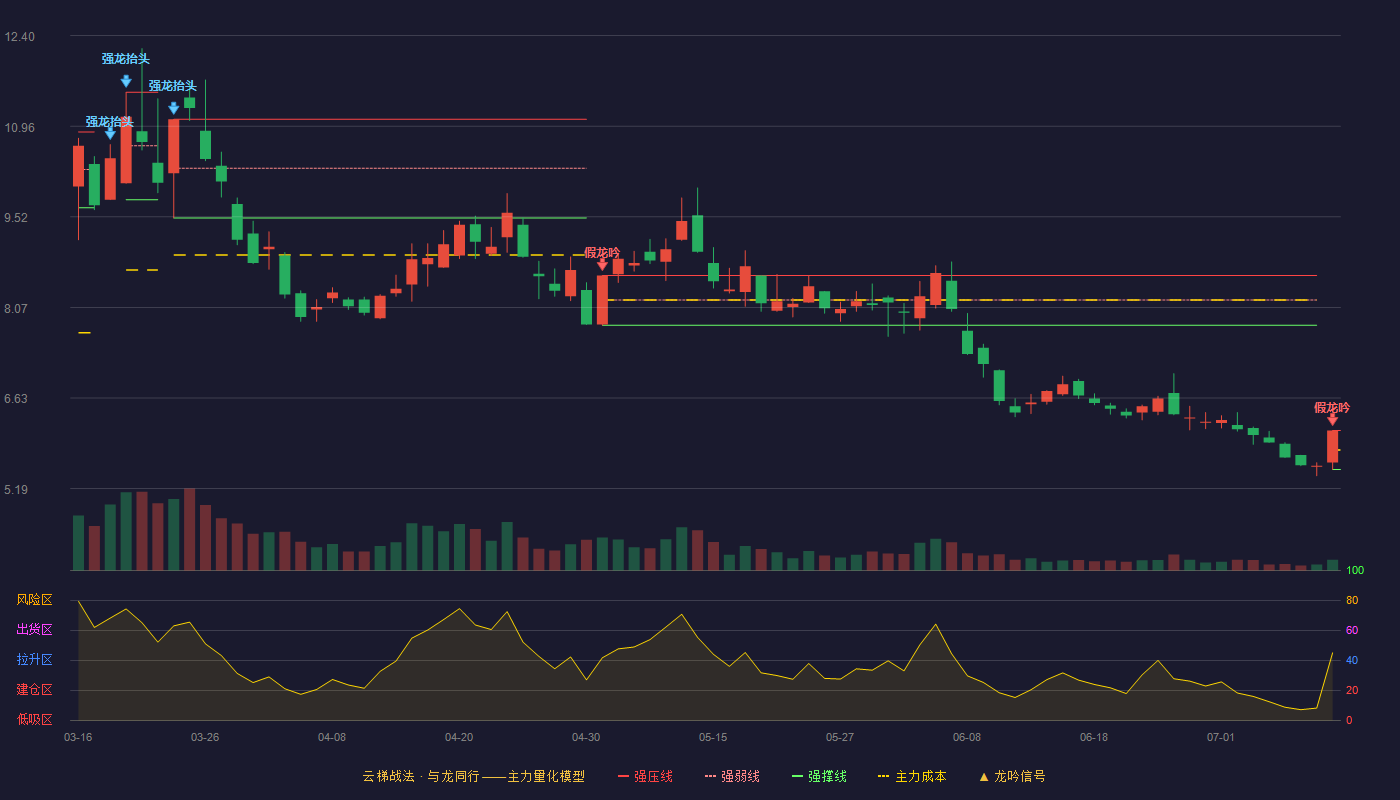This screenshot has height=800, width=1400.
Task: Select the 拉升区 zone label
Action: click(34, 660)
